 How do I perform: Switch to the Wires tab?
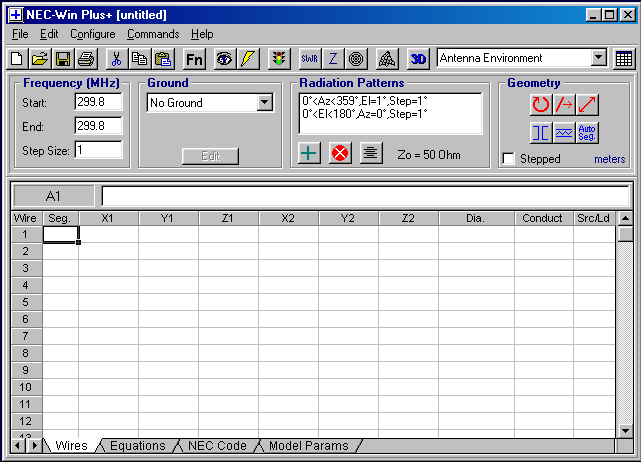(x=71, y=446)
